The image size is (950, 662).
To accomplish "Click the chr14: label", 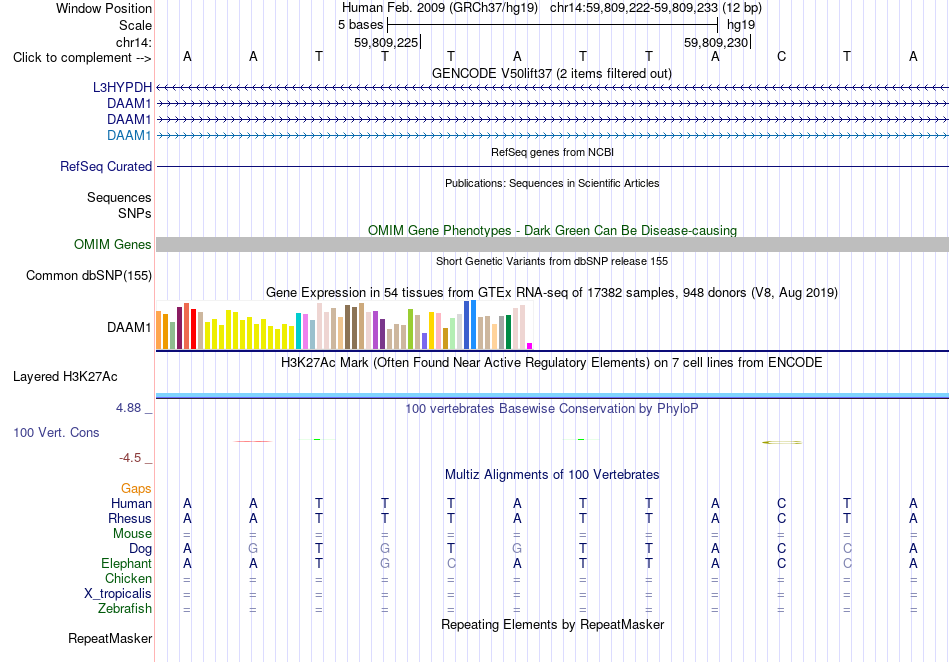I will [x=133, y=42].
